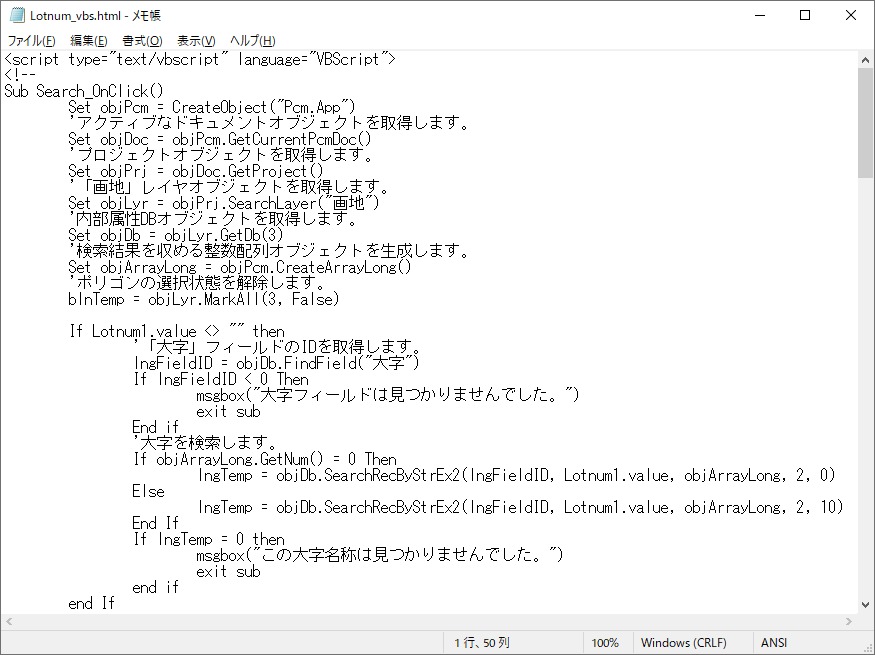The width and height of the screenshot is (875, 655).
Task: Open the ヘルプ(H) menu
Action: point(252,41)
